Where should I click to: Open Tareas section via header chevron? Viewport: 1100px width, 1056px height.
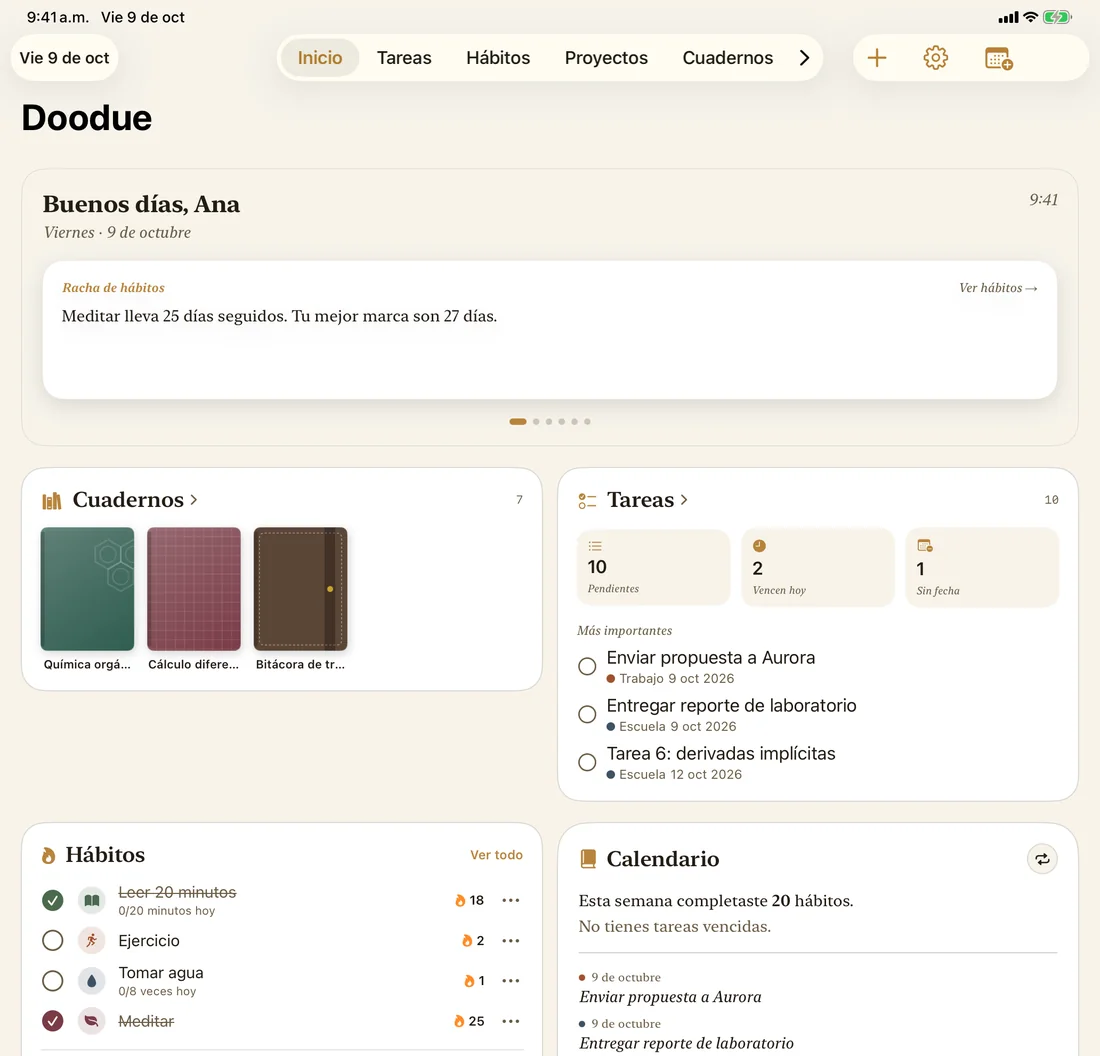pos(684,500)
